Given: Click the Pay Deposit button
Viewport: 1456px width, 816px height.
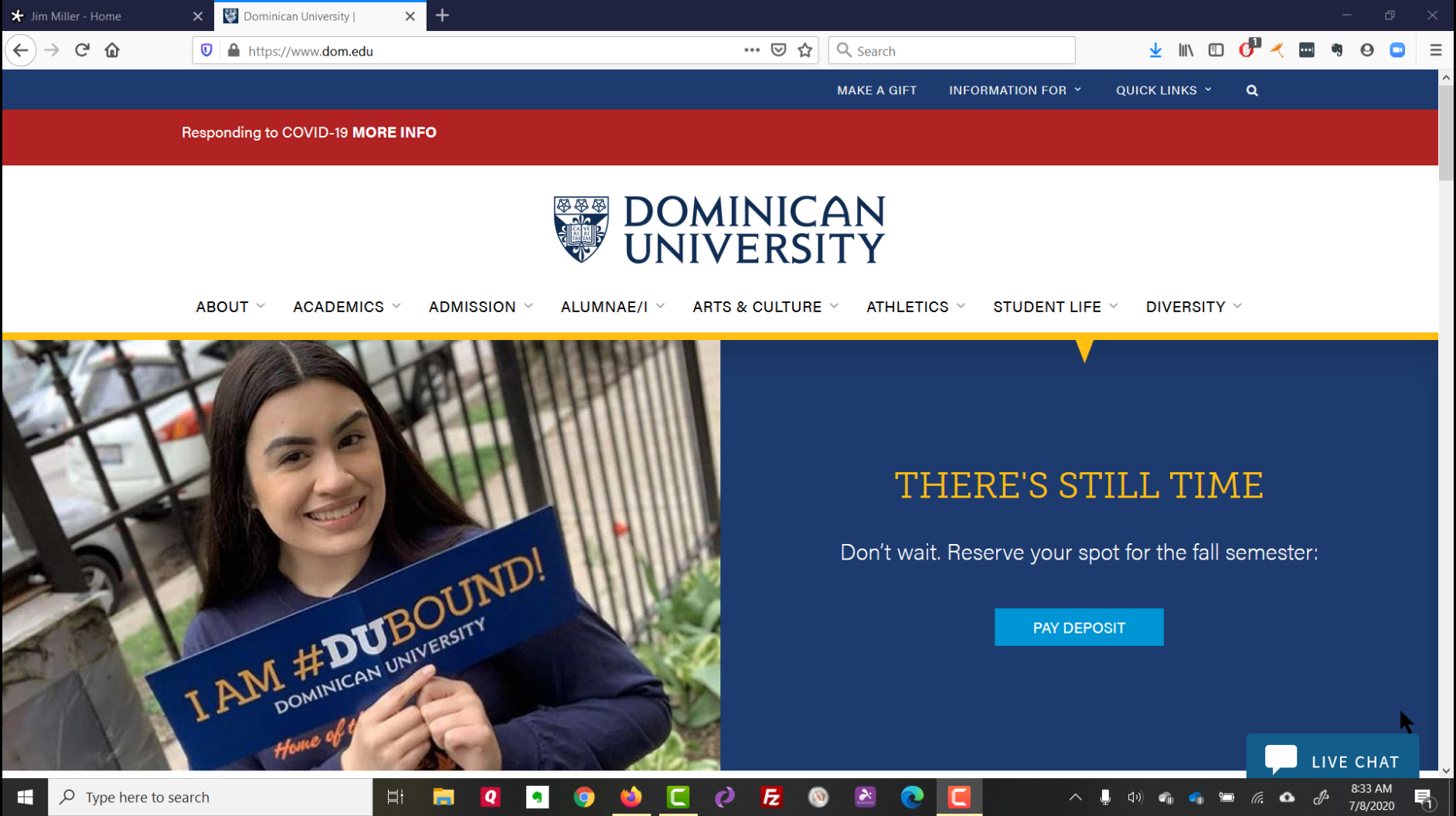Looking at the screenshot, I should click(1078, 627).
